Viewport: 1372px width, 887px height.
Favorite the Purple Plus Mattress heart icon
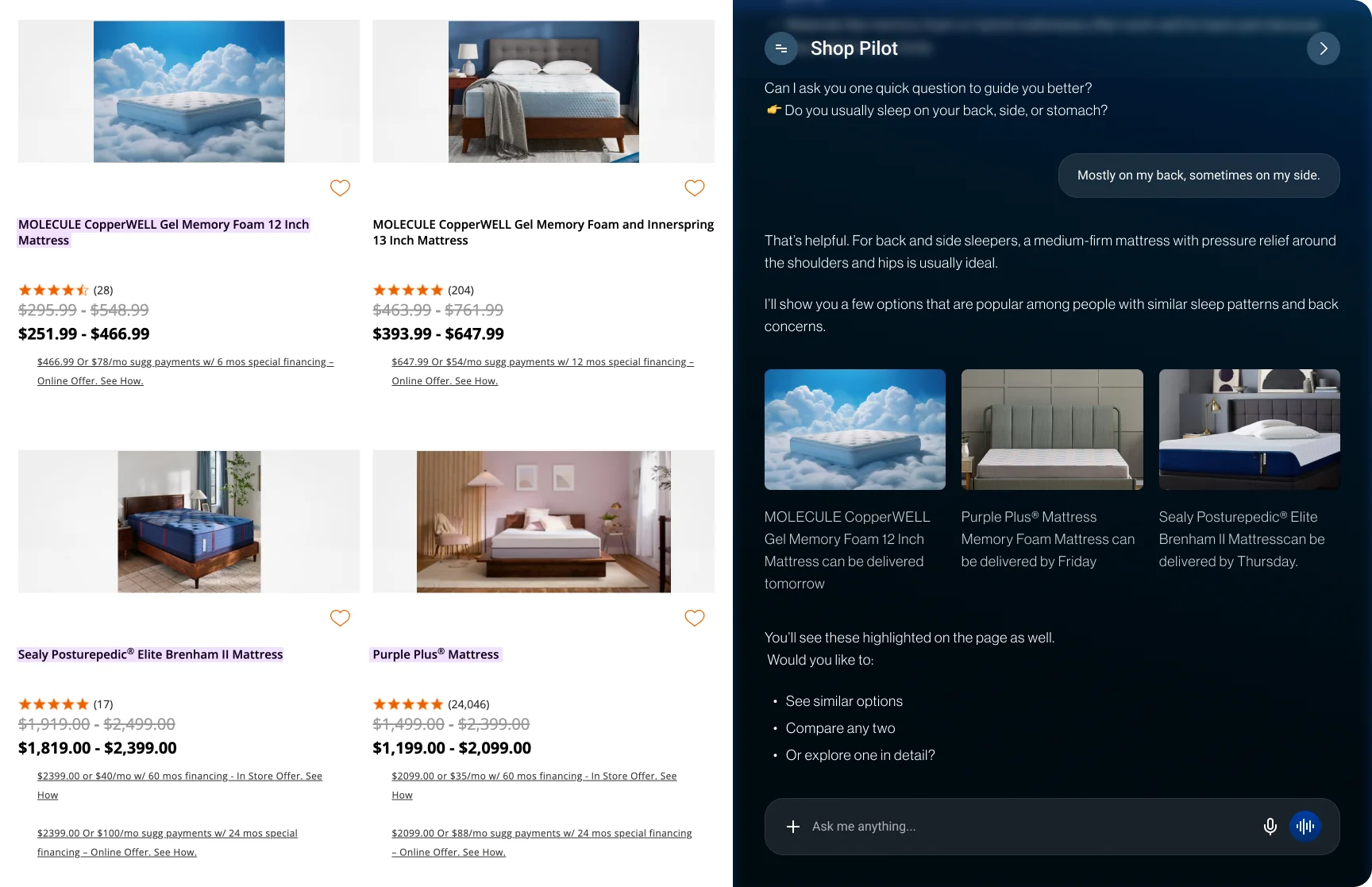point(695,618)
